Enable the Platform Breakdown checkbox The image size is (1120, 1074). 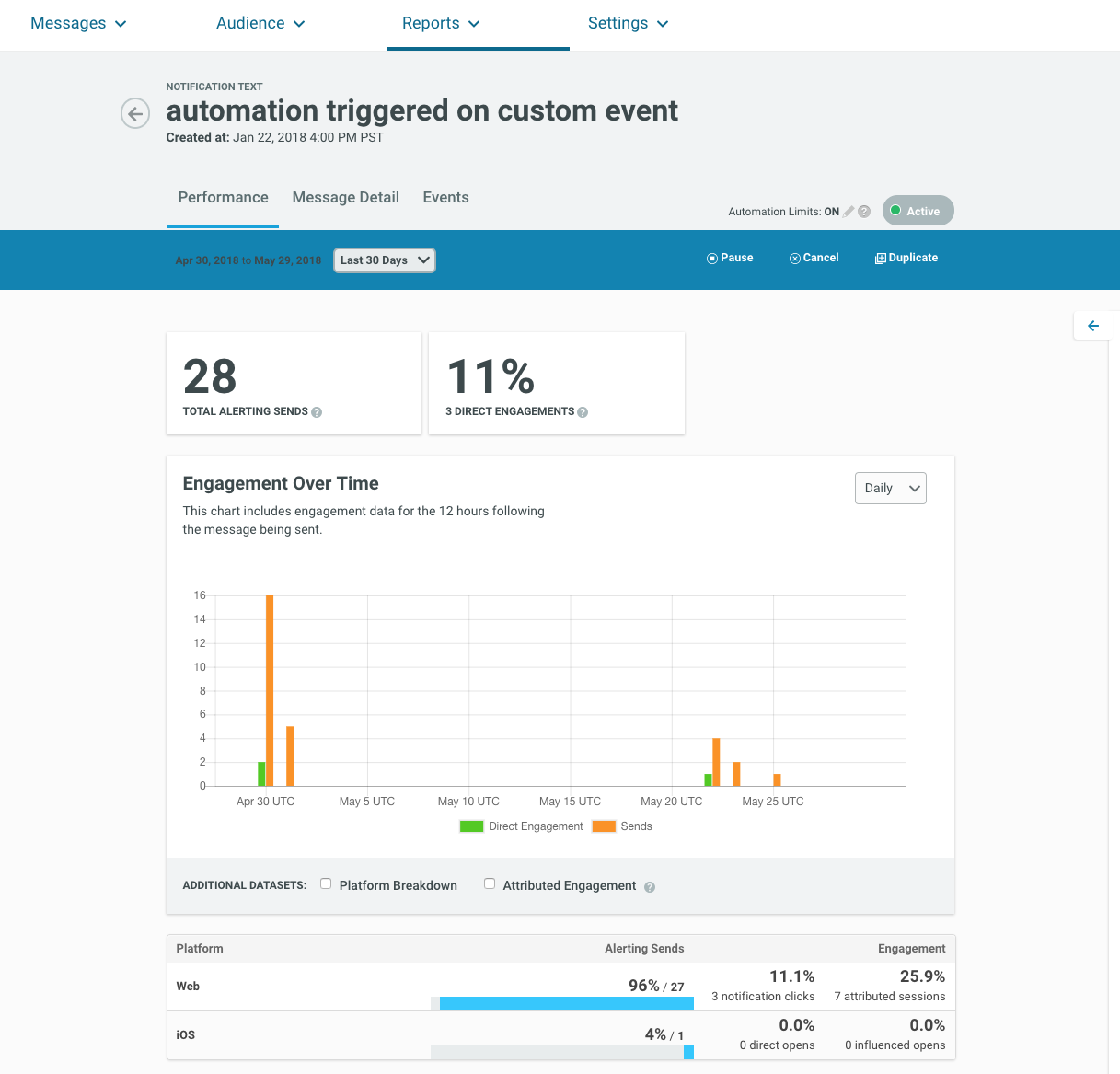pos(326,883)
